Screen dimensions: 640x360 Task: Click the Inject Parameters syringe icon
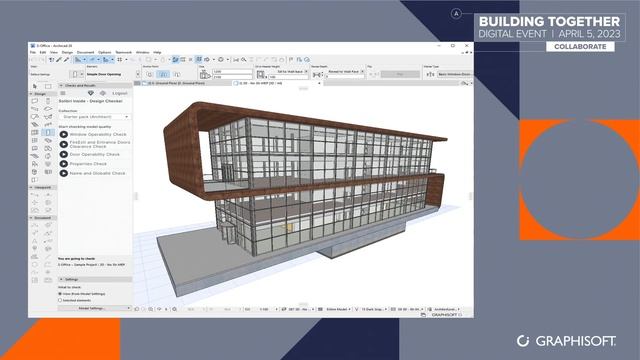66,60
